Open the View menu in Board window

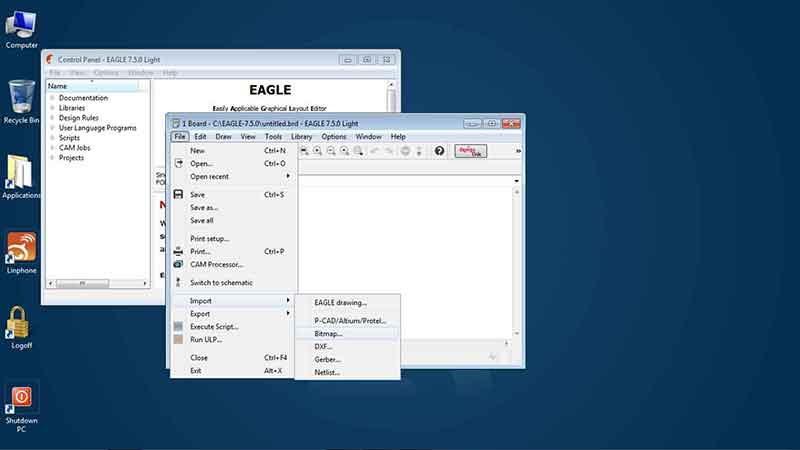point(248,137)
